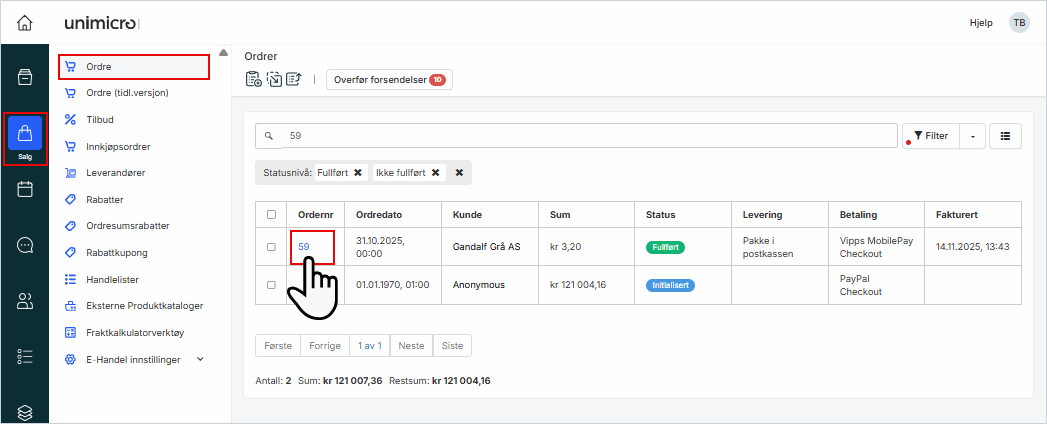This screenshot has width=1047, height=424.
Task: Open order number 59 link
Action: [x=304, y=247]
